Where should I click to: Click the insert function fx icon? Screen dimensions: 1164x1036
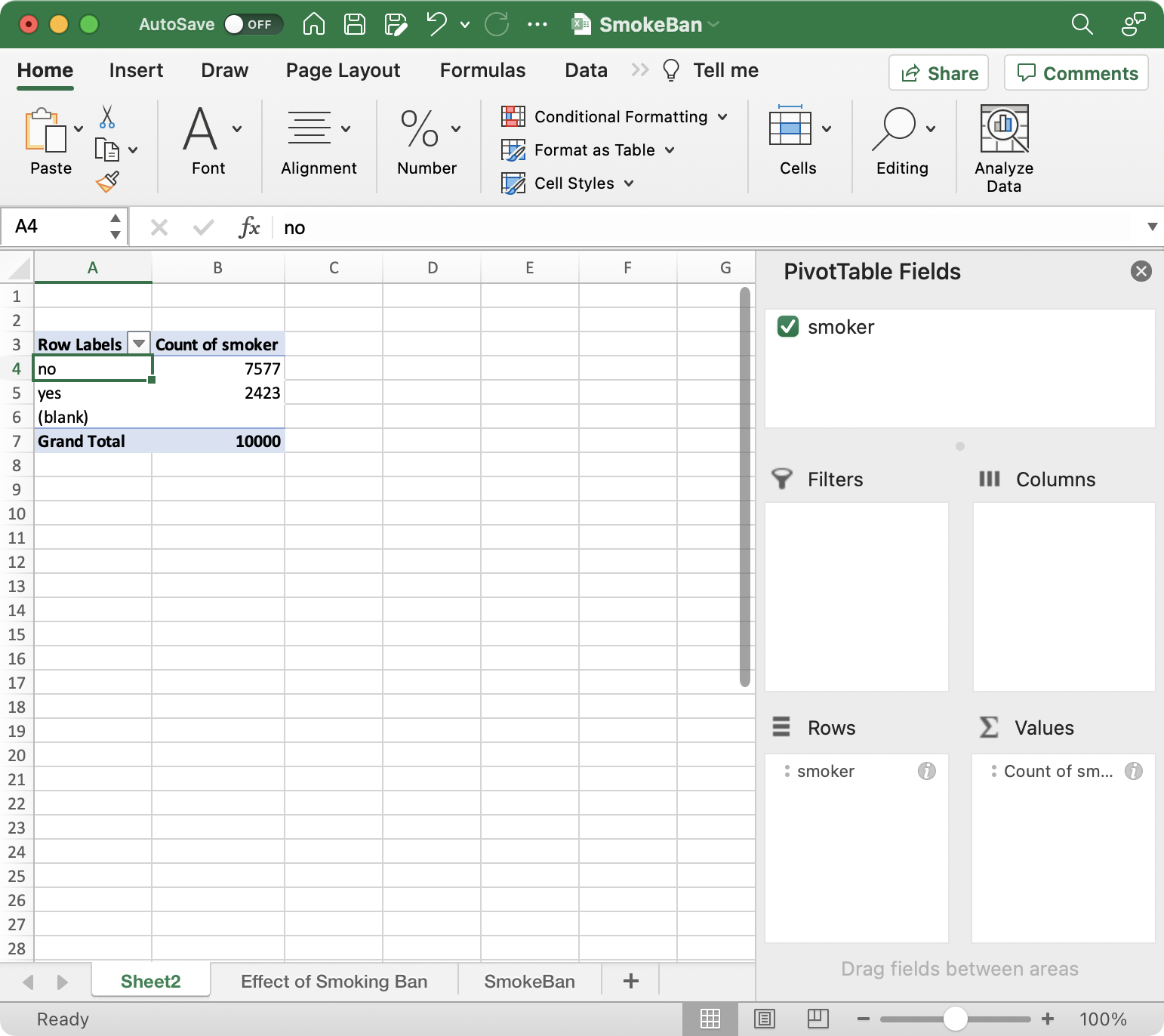249,227
